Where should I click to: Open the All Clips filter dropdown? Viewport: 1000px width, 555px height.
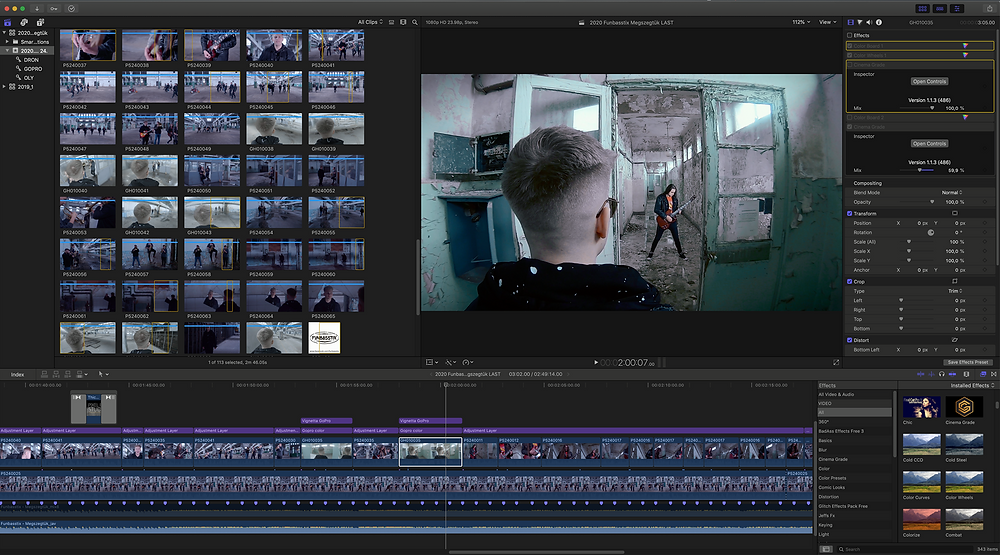371,22
